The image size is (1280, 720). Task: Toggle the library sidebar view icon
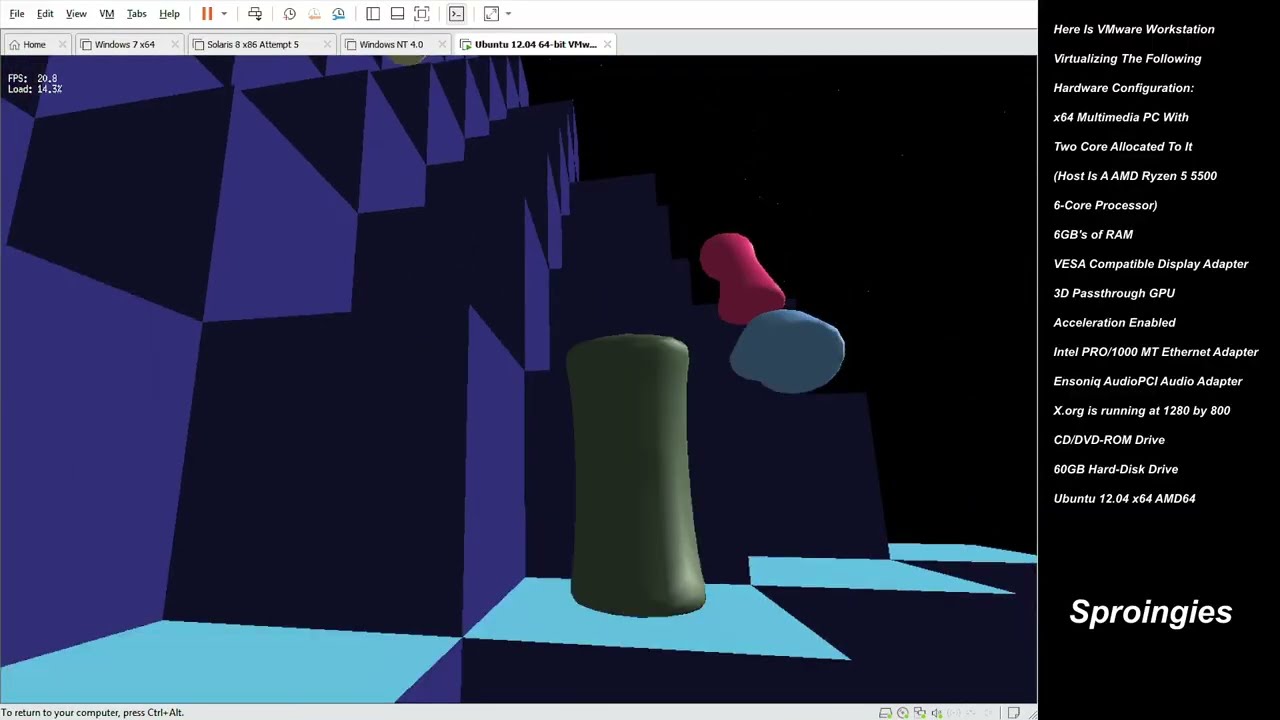372,14
